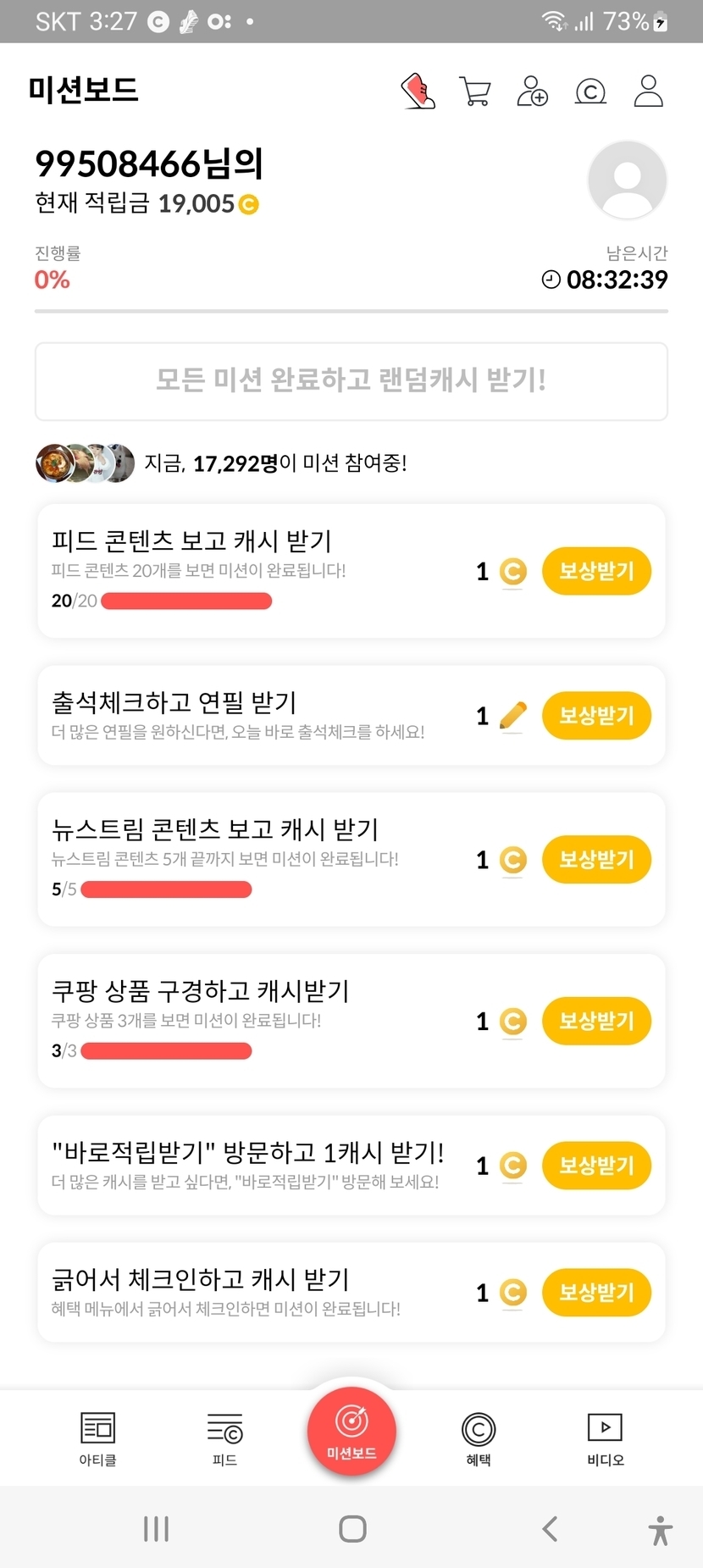Tap the red 미션보드 center button
The height and width of the screenshot is (1568, 703).
point(351,1431)
